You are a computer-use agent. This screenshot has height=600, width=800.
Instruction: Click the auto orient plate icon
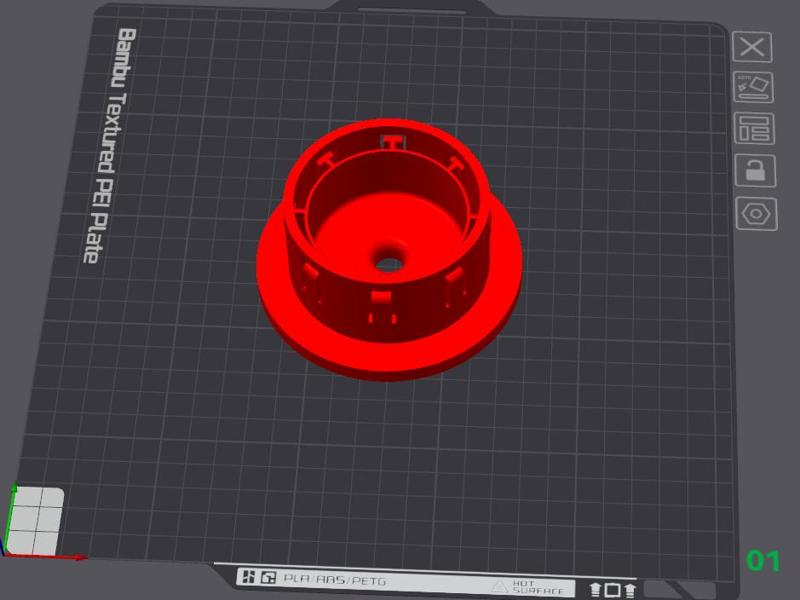754,87
